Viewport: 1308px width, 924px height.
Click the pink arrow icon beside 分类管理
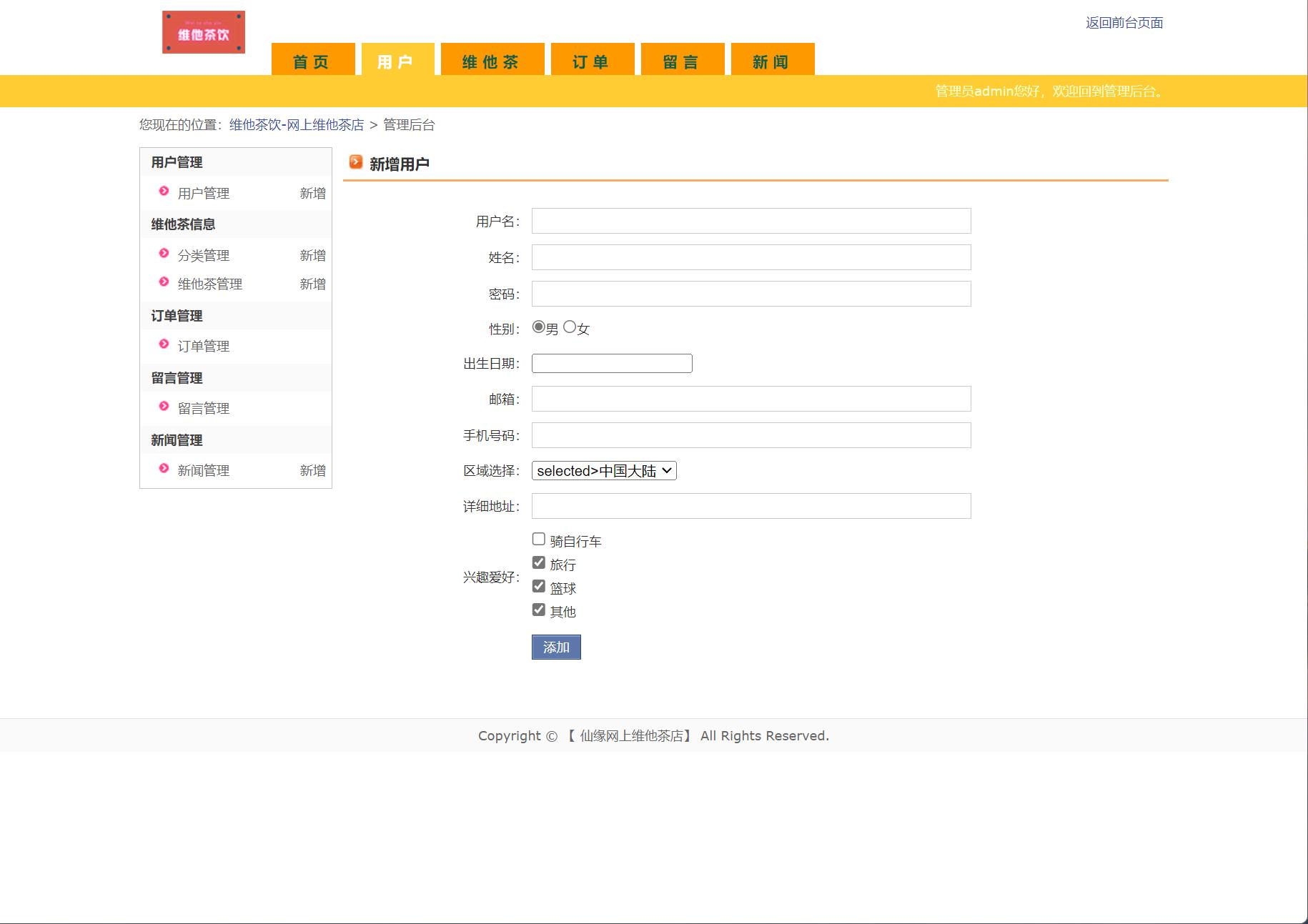tap(164, 255)
